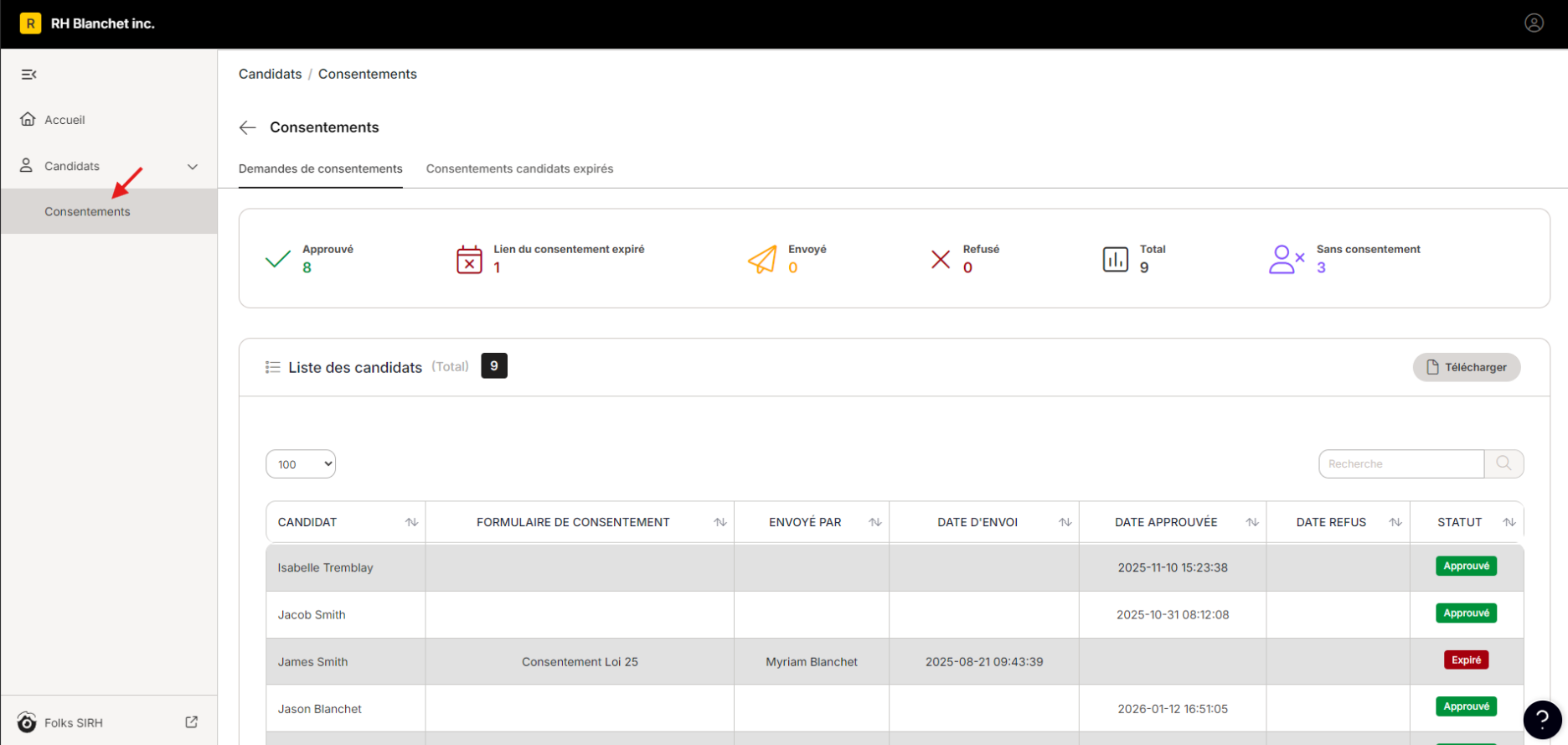This screenshot has height=745, width=1568.
Task: Click the Approuvé count of 8
Action: [x=307, y=268]
